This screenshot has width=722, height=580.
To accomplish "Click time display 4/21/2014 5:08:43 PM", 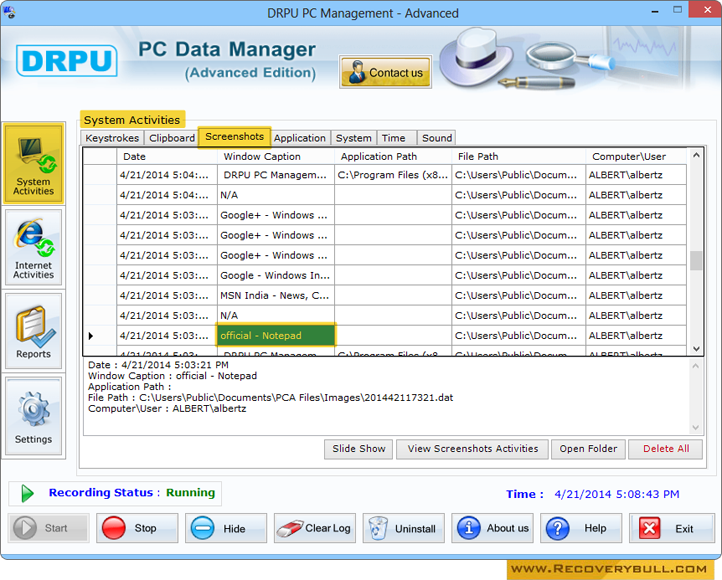I will click(x=617, y=494).
